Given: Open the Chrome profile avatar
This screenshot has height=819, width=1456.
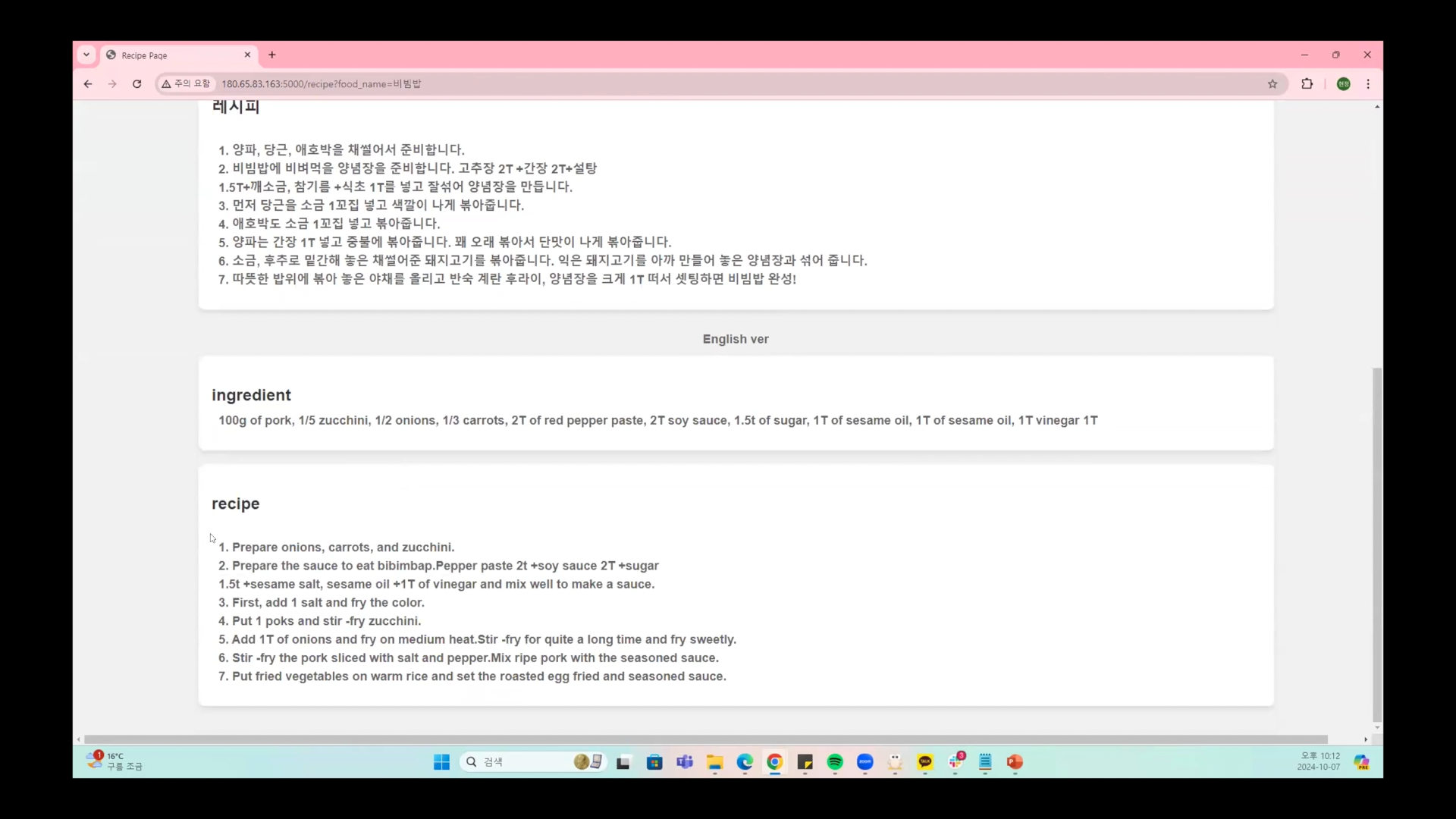Looking at the screenshot, I should pos(1343,84).
